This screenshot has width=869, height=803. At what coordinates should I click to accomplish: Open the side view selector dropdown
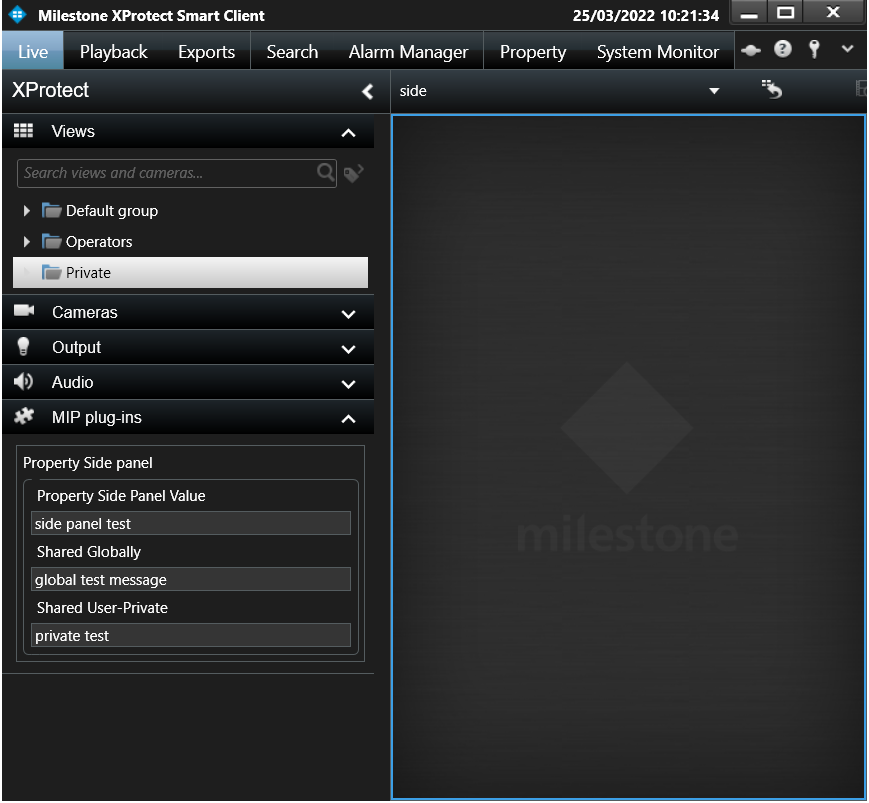[714, 91]
